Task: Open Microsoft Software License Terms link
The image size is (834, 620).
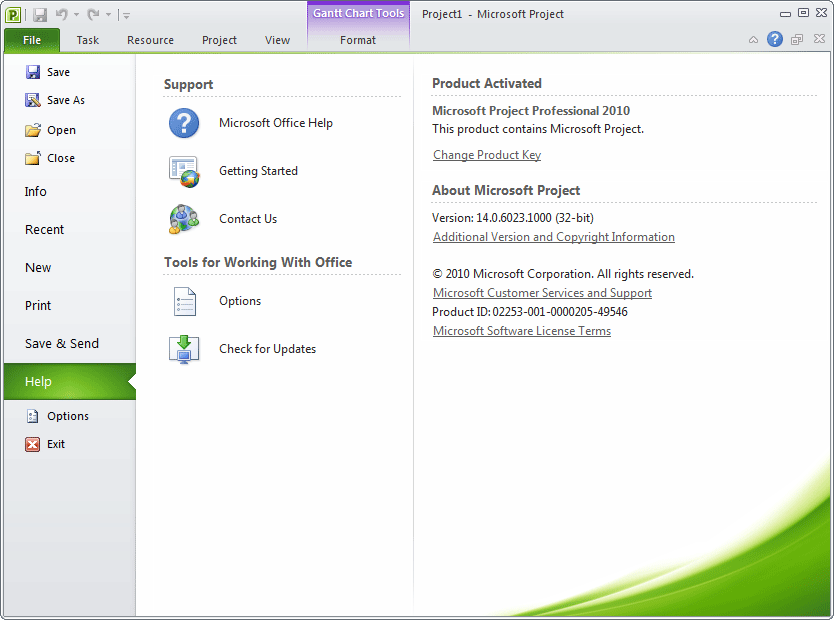Action: [x=522, y=331]
